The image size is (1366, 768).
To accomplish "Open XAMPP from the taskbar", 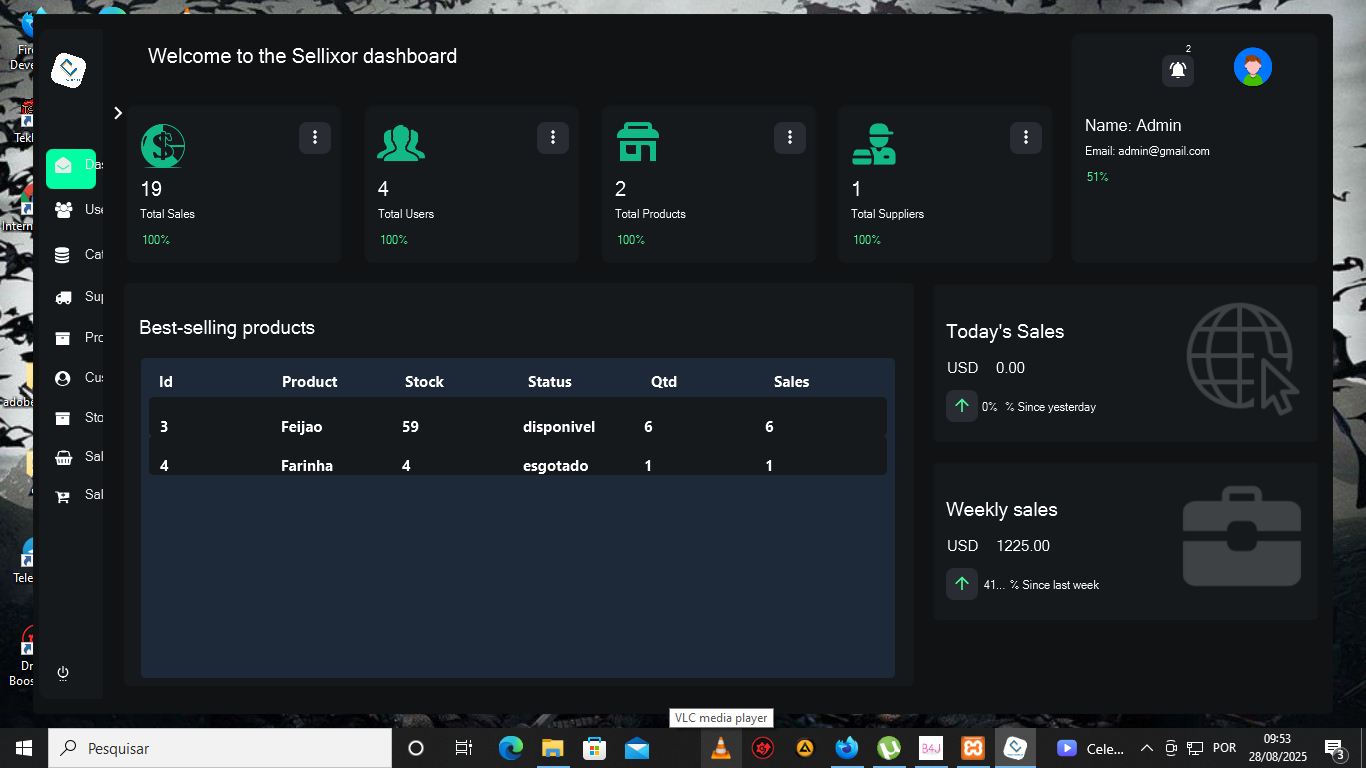I will point(973,748).
